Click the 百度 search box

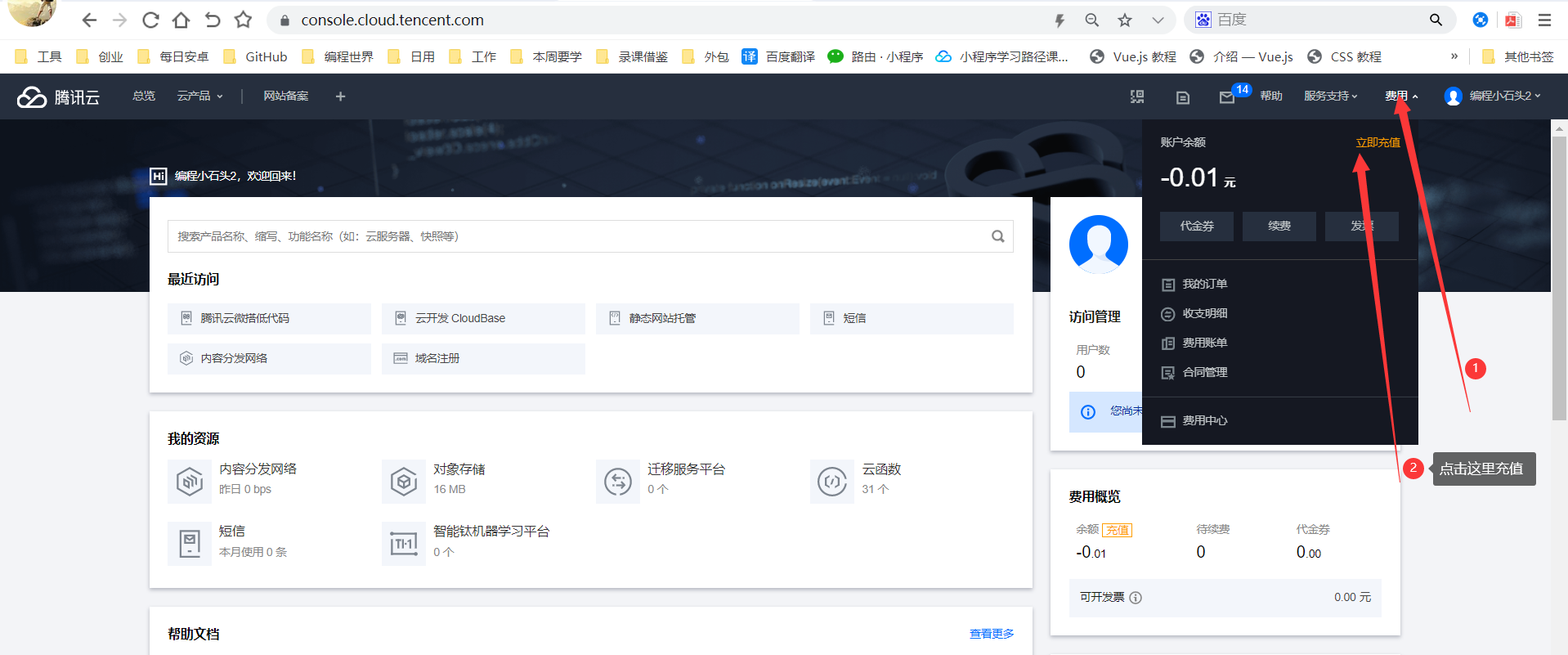[x=1319, y=20]
